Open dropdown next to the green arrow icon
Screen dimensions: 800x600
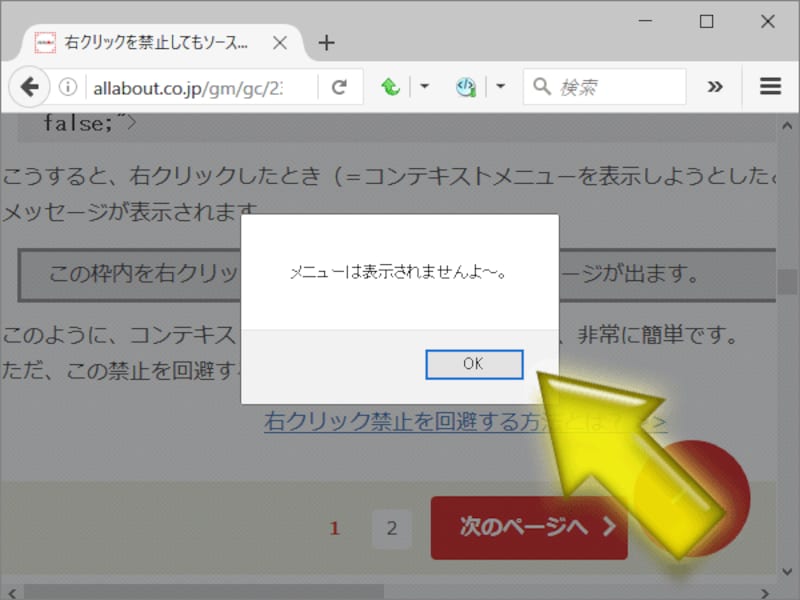[x=424, y=86]
